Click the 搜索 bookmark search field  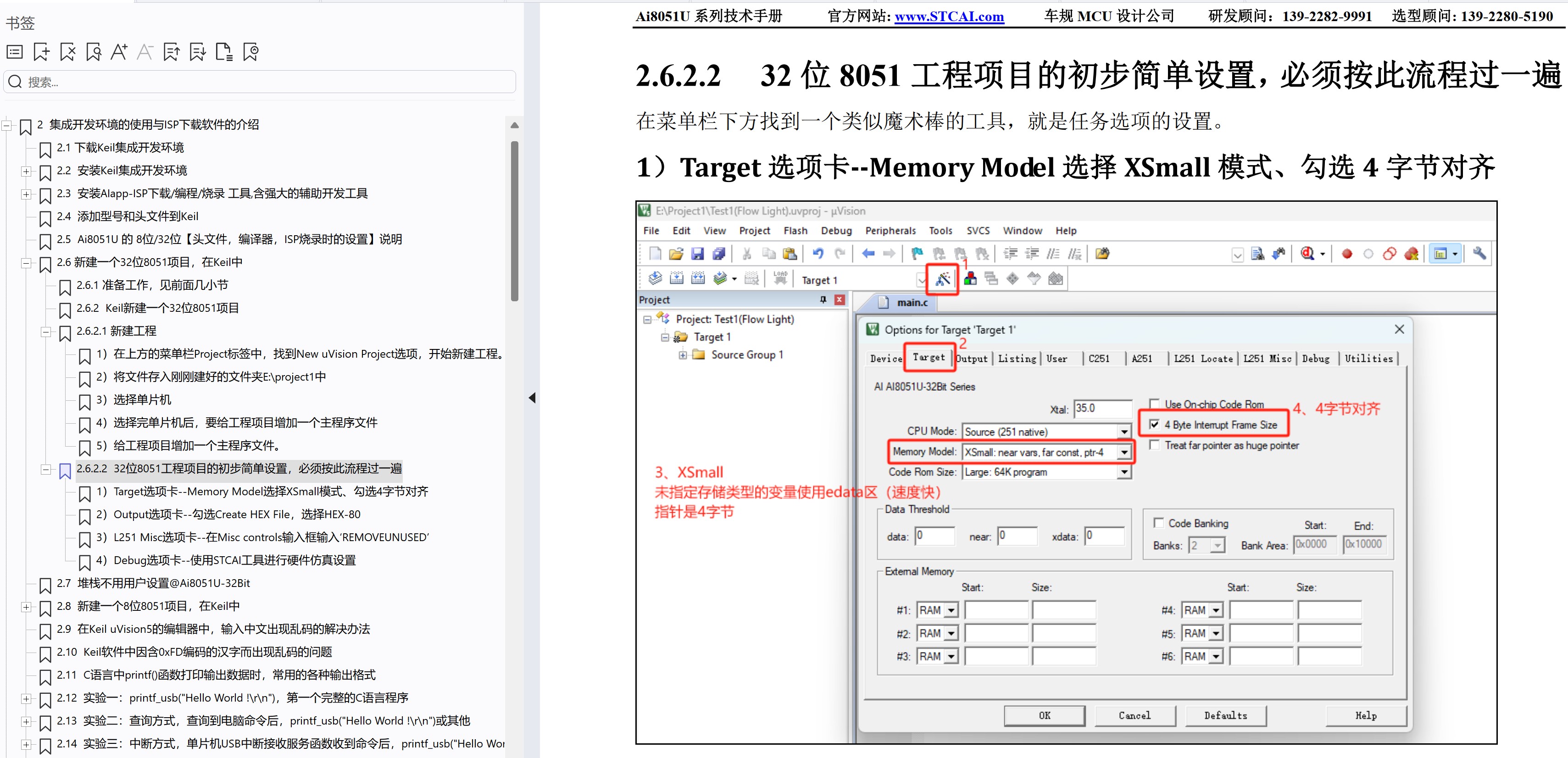click(260, 82)
